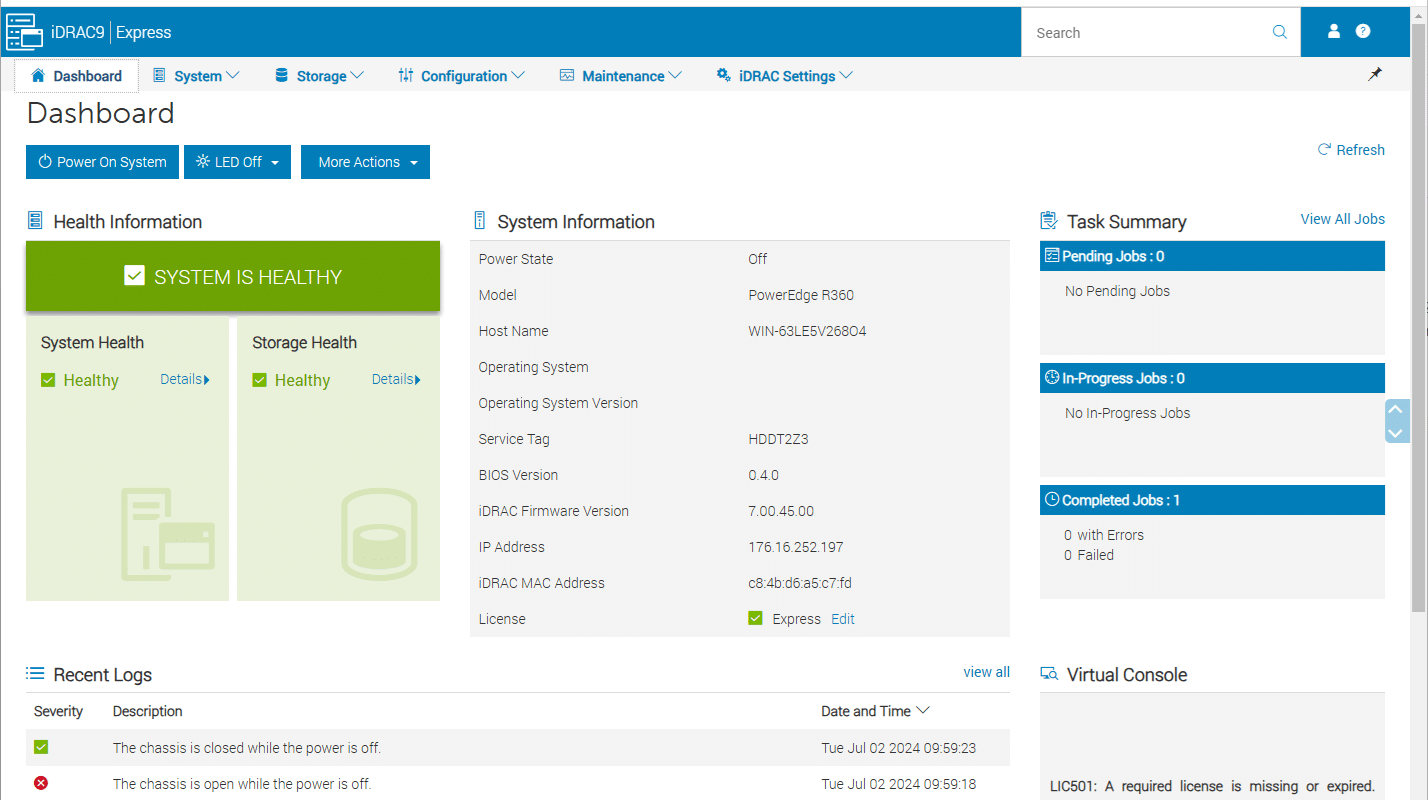This screenshot has height=800, width=1428.
Task: Expand the iDRAC Settings menu
Action: 785,75
